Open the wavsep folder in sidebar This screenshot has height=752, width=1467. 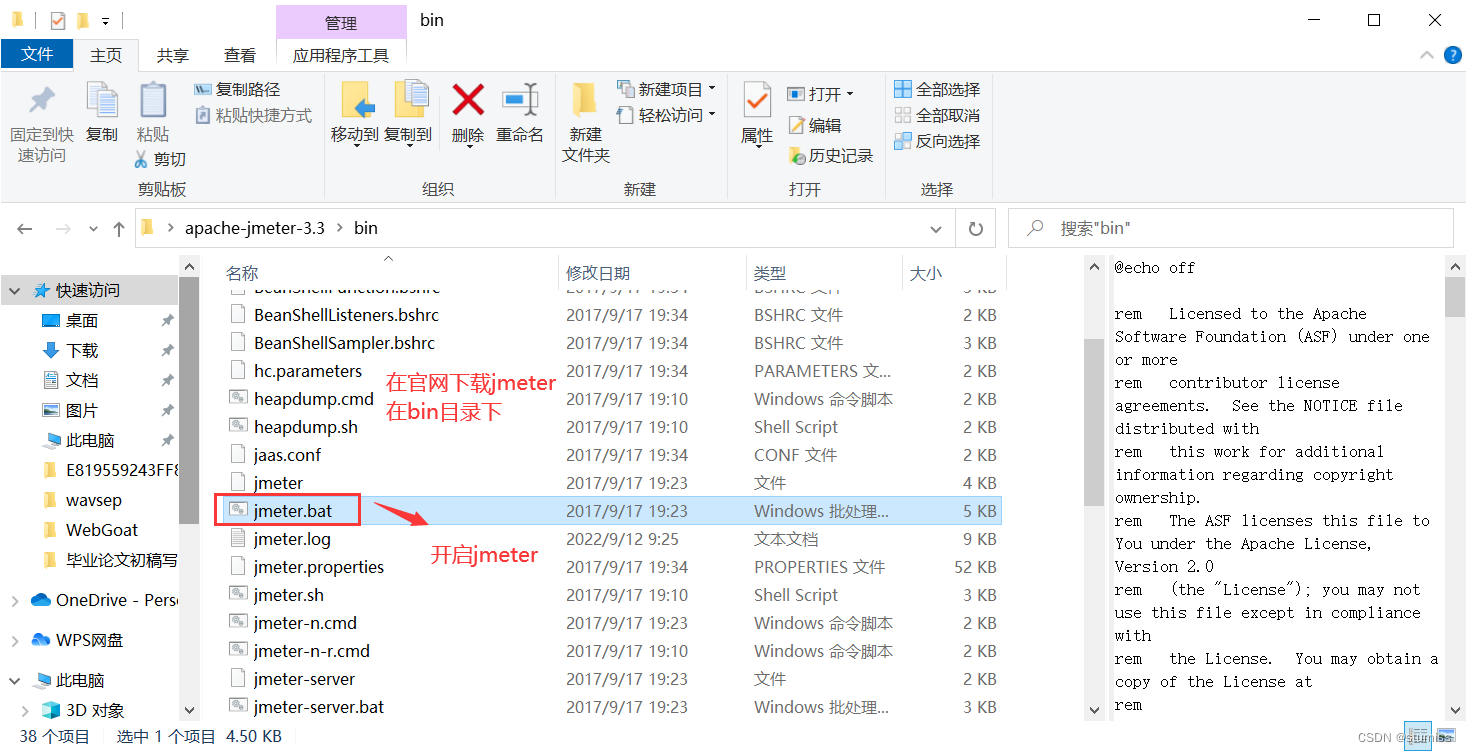94,500
